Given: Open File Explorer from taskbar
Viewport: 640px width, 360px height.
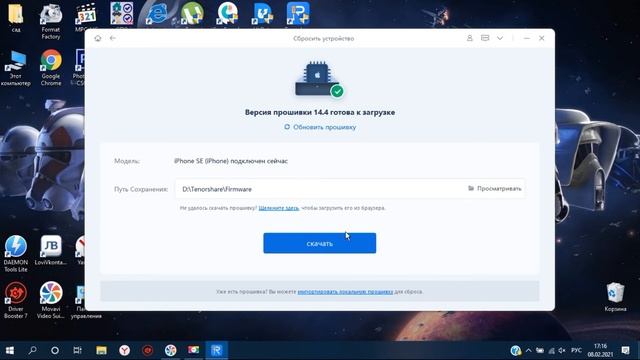Looking at the screenshot, I should click(101, 350).
